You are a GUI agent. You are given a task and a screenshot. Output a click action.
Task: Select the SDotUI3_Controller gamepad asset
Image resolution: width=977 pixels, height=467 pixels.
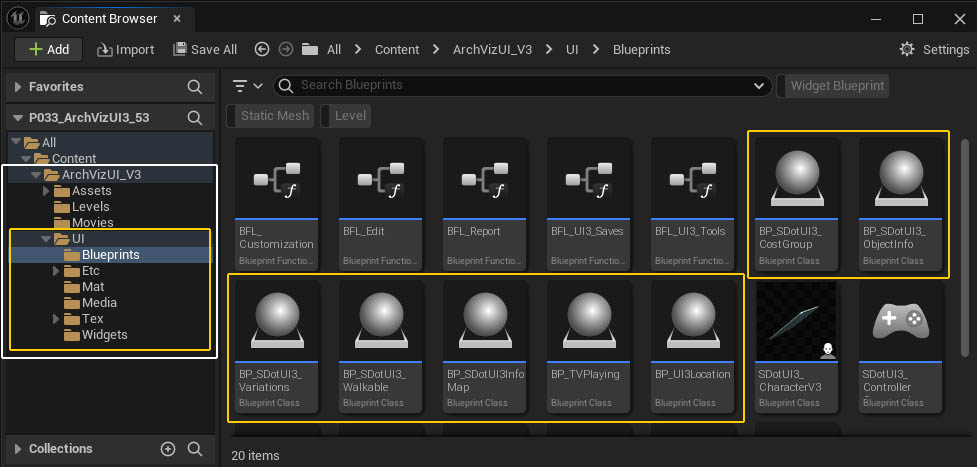[x=901, y=347]
